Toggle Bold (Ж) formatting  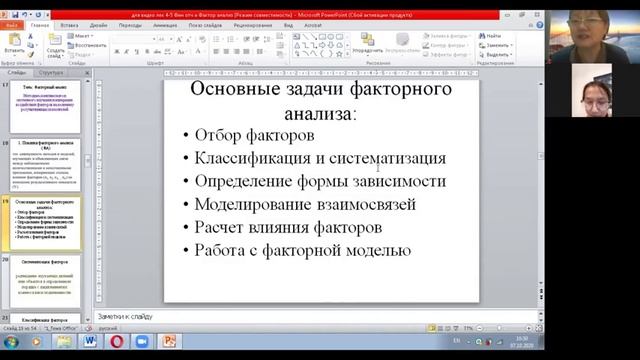click(117, 52)
